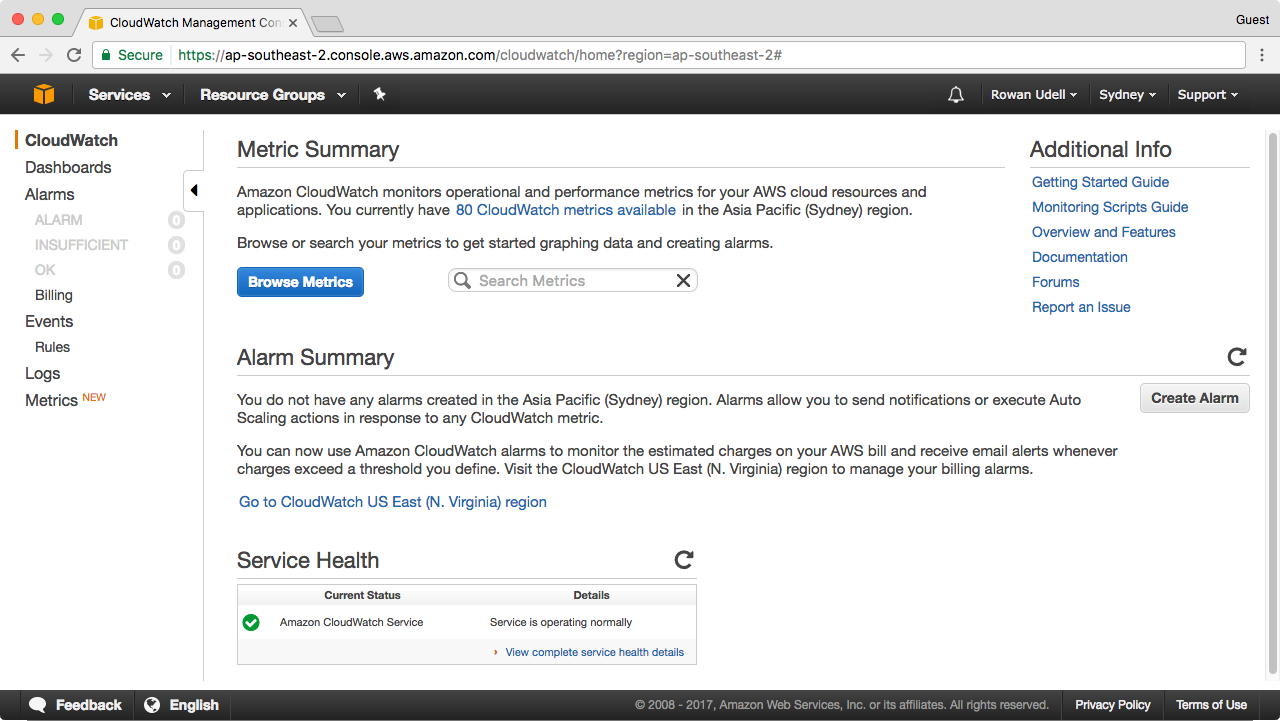The height and width of the screenshot is (721, 1280).
Task: Select ALARM state filter in sidebar
Action: pos(59,220)
